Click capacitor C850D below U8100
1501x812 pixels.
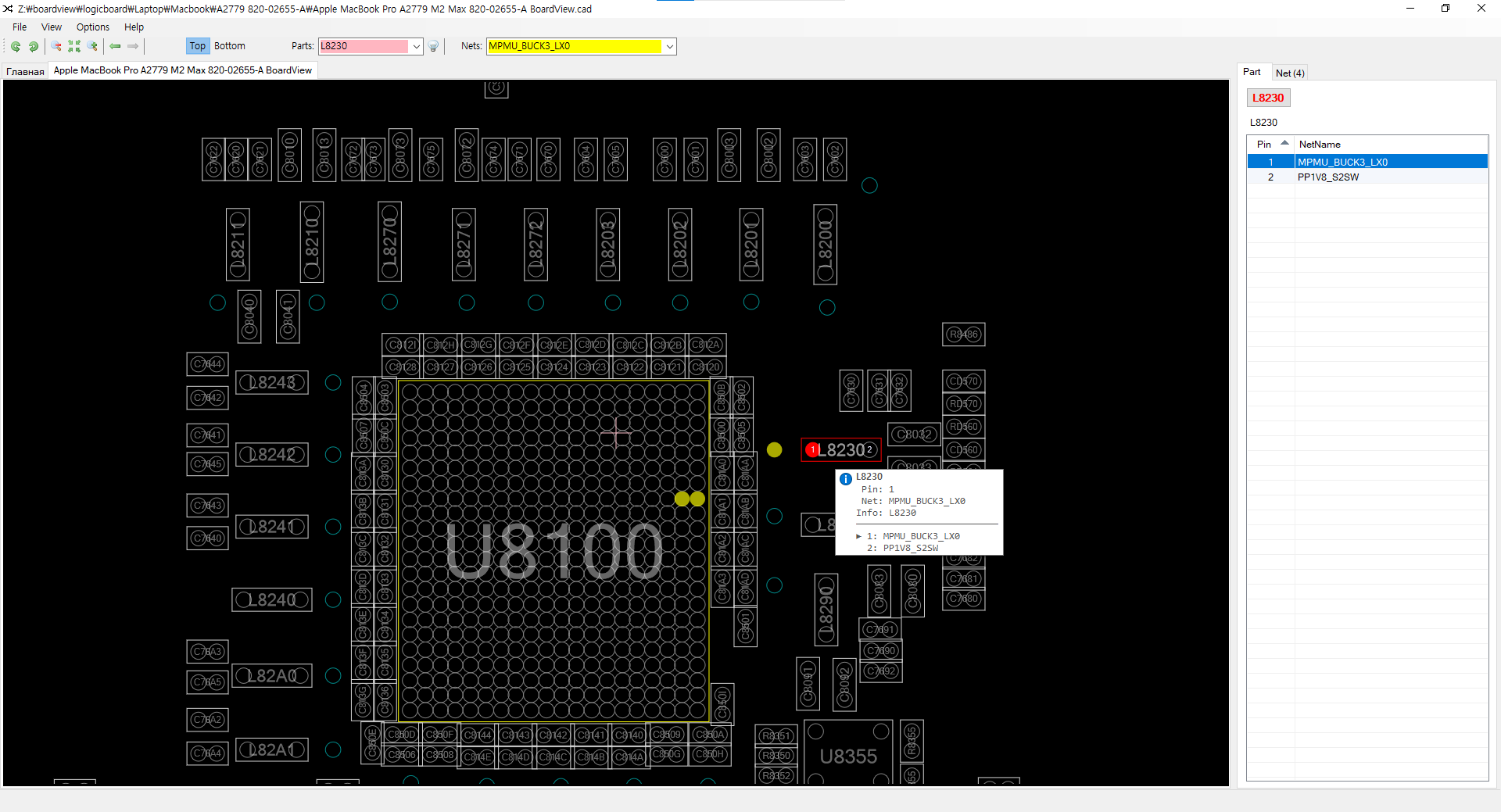(x=401, y=734)
